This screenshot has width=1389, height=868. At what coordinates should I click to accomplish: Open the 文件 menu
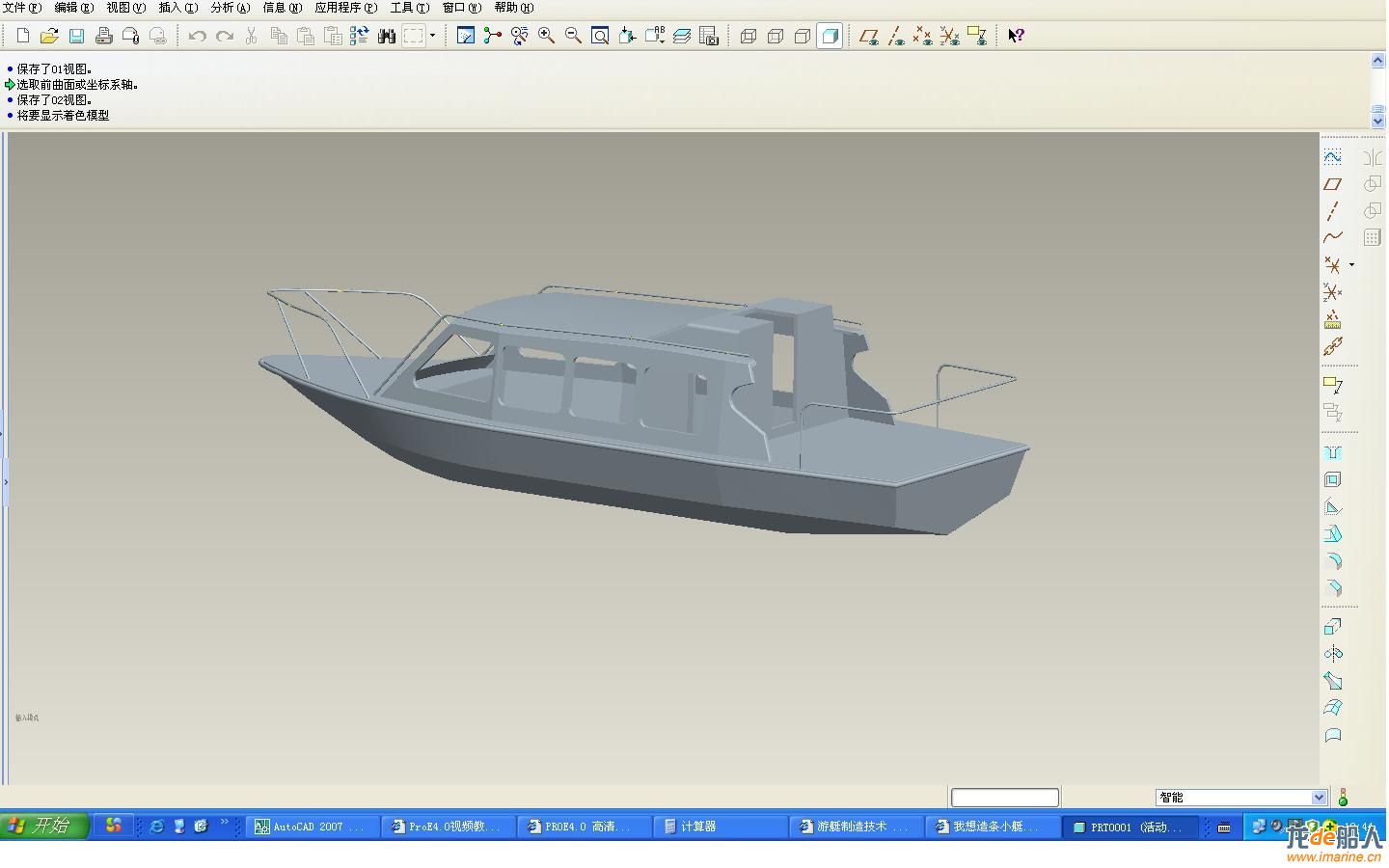click(x=21, y=8)
